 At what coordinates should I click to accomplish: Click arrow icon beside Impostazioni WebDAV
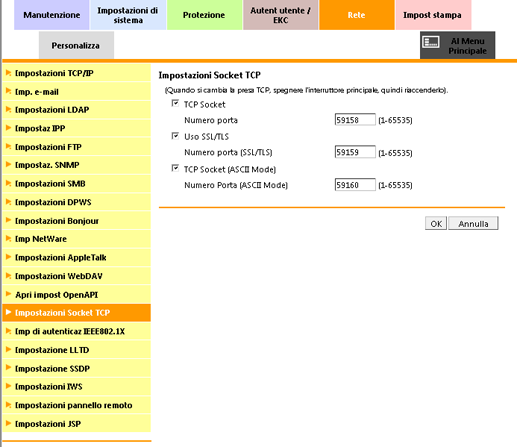[9, 275]
